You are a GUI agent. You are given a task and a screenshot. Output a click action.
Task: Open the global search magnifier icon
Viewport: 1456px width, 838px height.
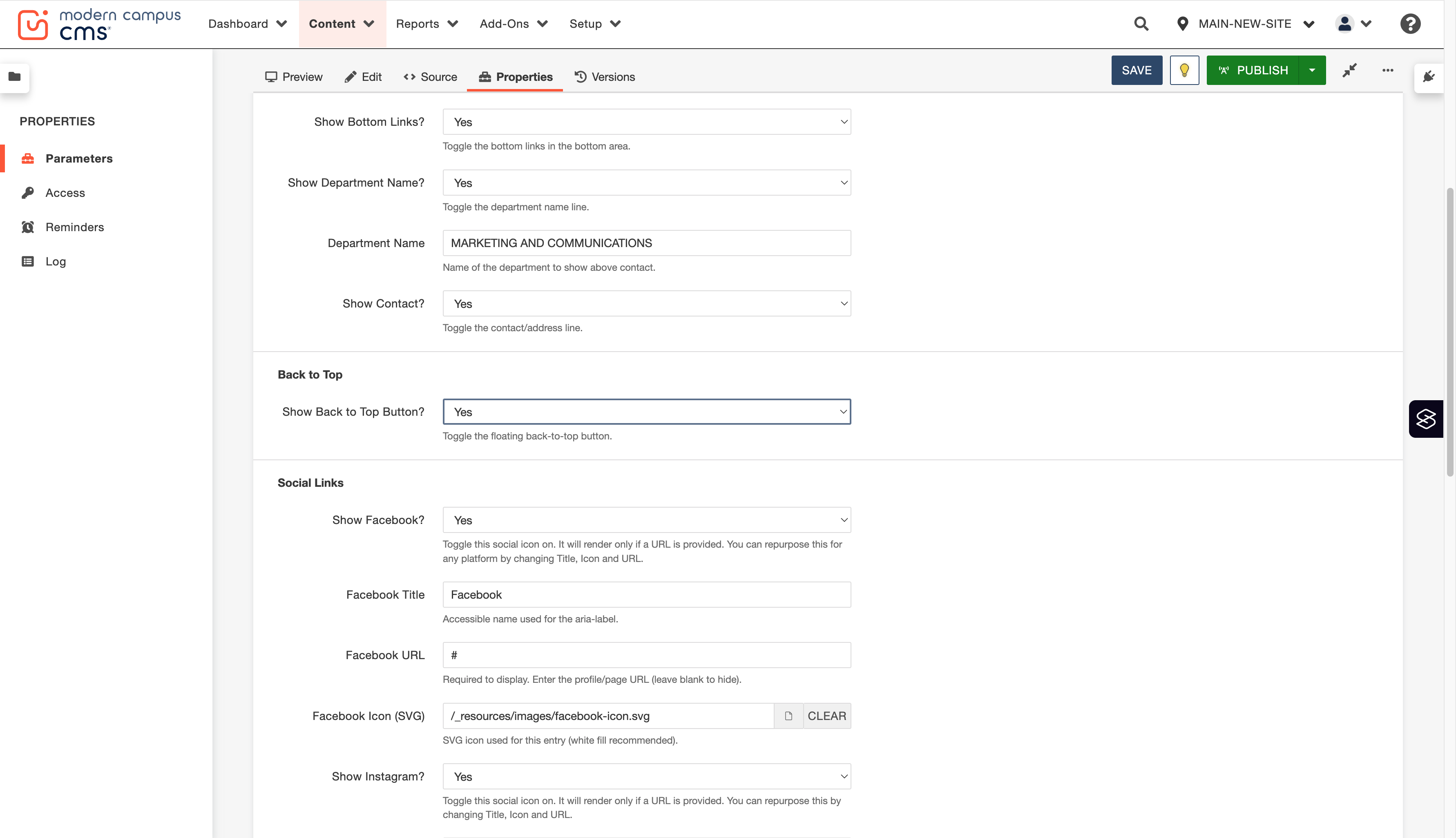pyautogui.click(x=1141, y=24)
